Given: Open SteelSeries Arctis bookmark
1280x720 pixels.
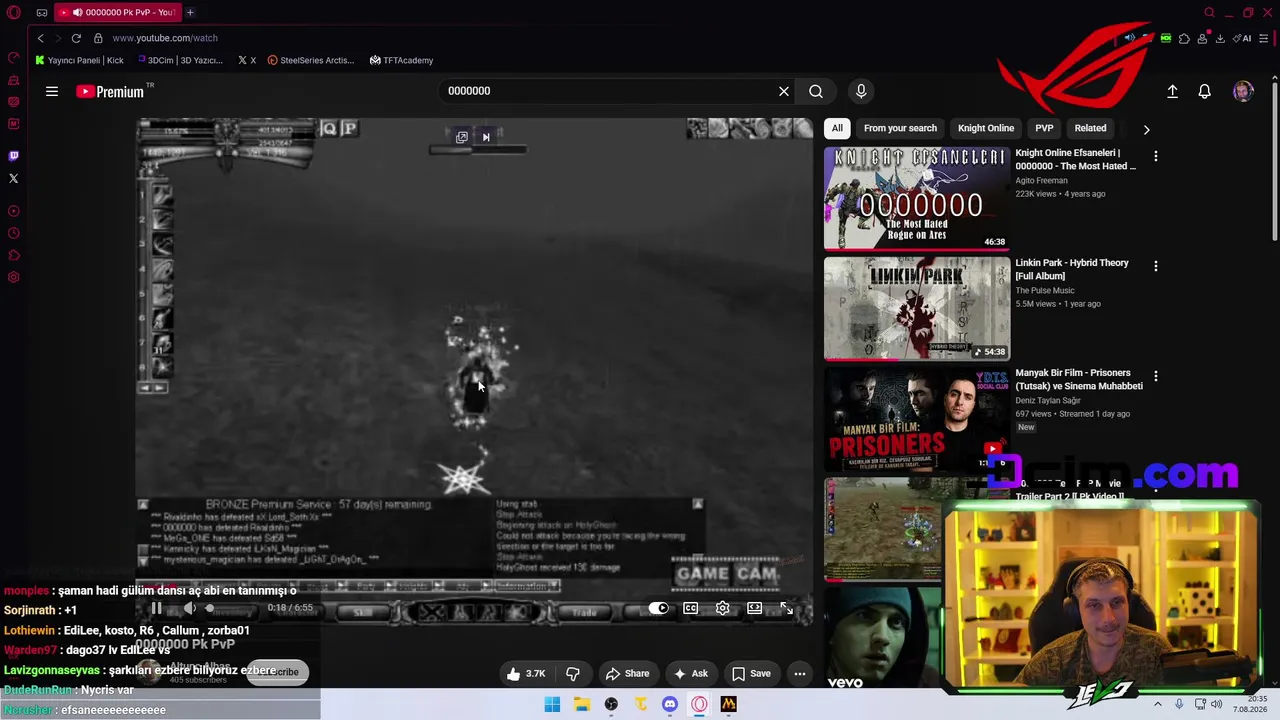Looking at the screenshot, I should point(311,60).
